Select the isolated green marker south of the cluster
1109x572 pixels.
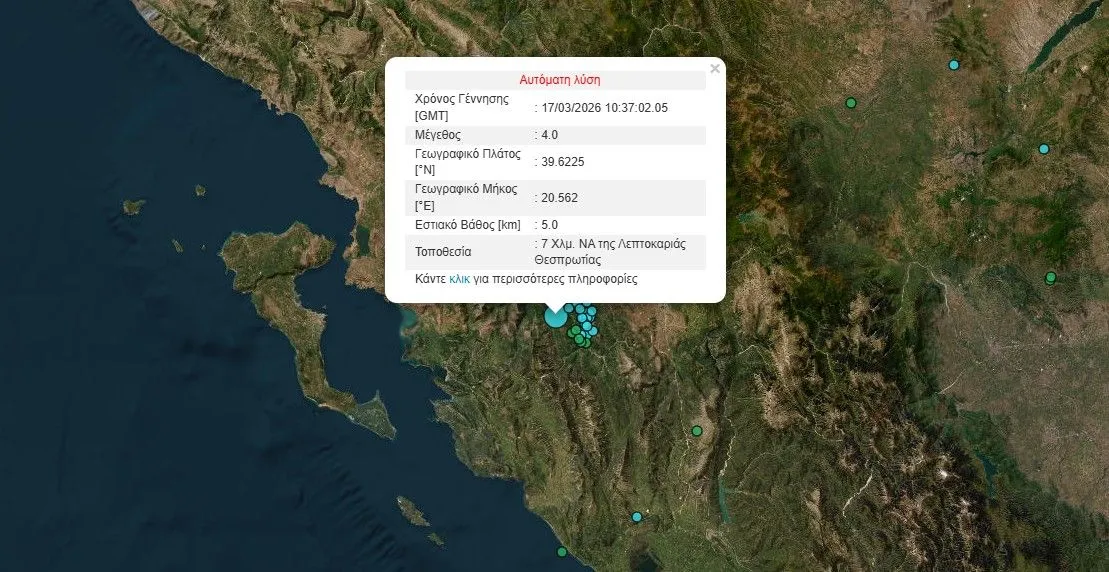point(697,431)
